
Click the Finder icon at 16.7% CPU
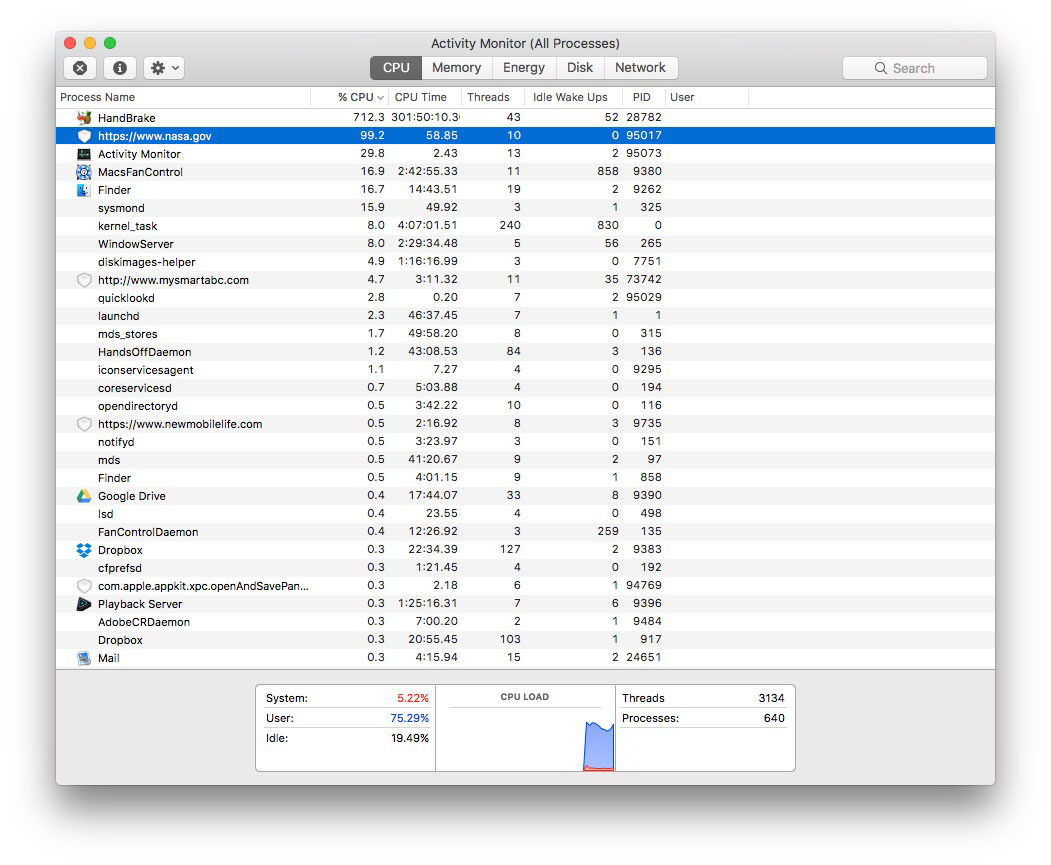coord(84,190)
